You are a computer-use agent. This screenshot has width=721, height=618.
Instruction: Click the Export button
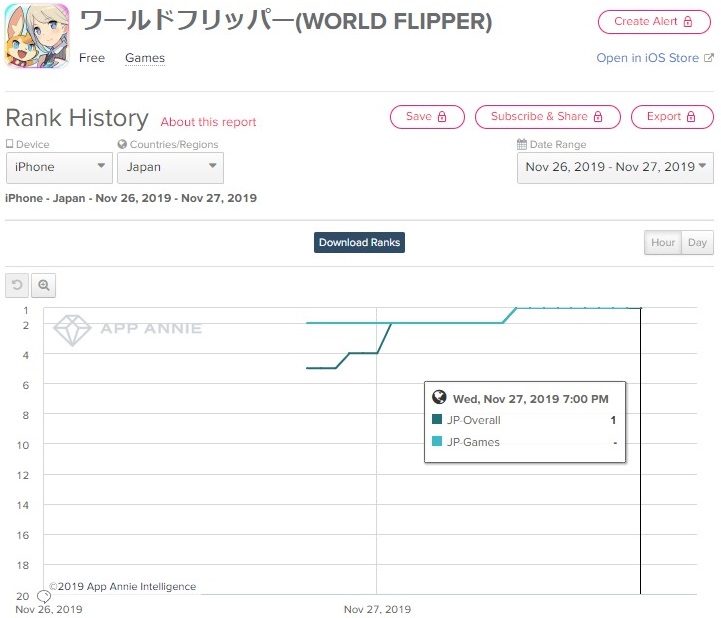click(672, 117)
